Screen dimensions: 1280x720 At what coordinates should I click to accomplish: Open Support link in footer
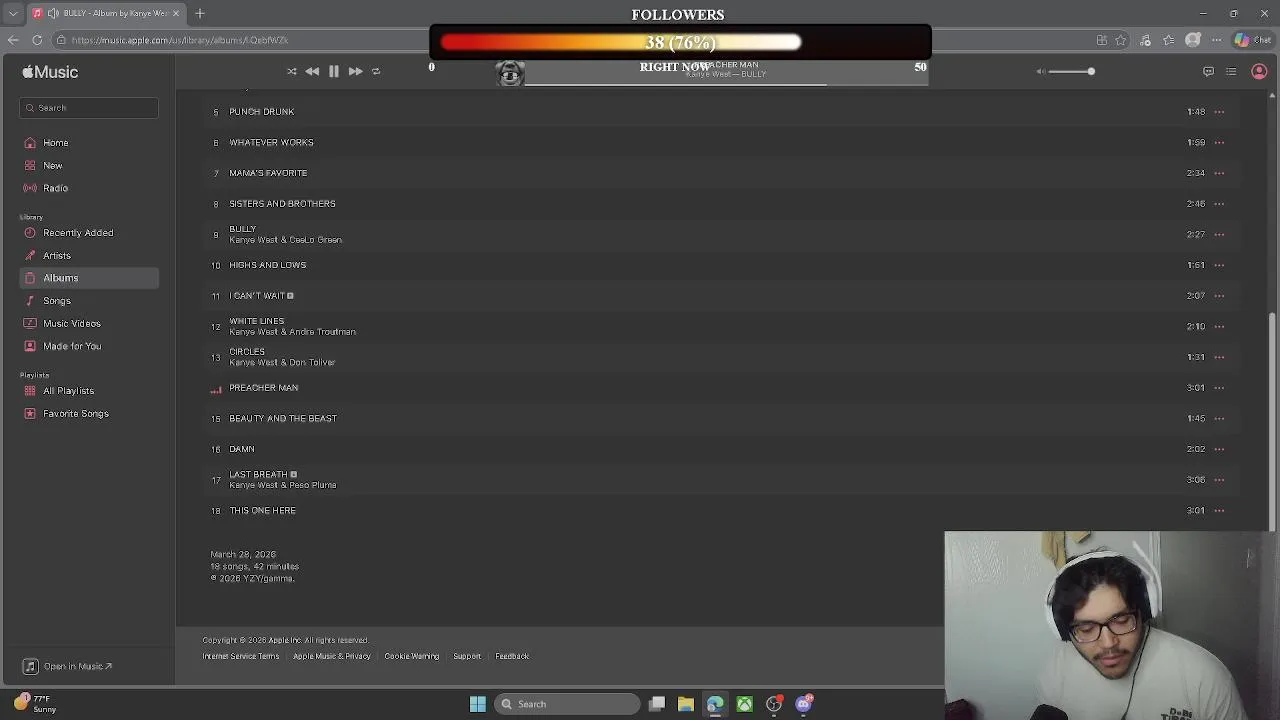[x=467, y=656]
